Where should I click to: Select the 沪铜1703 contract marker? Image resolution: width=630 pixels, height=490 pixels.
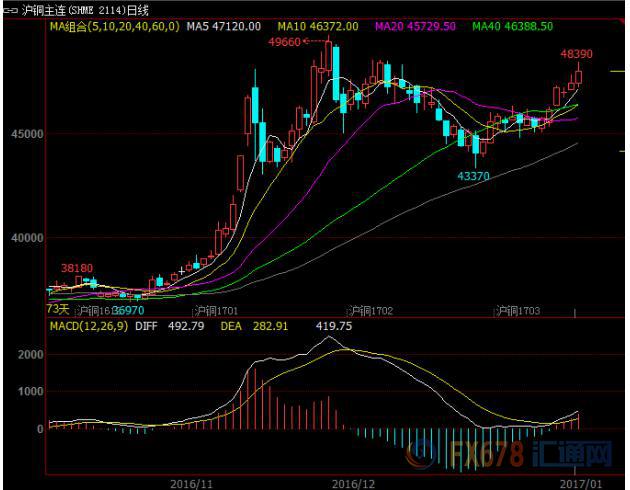coord(518,311)
